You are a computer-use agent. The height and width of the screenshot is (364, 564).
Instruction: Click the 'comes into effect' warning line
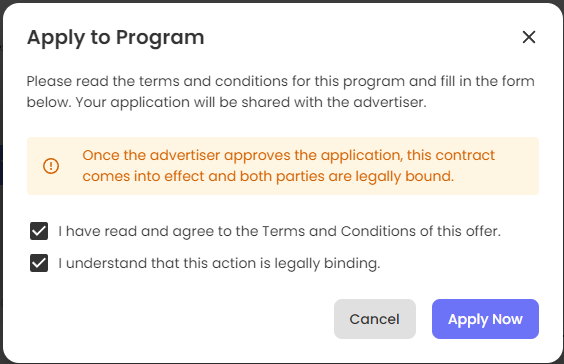pyautogui.click(x=268, y=176)
